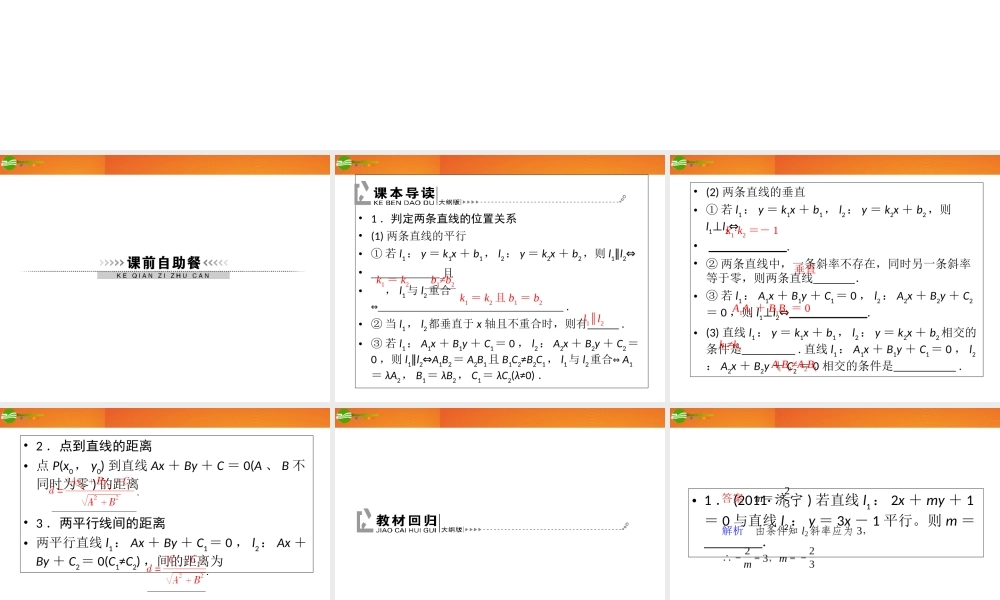Click the 大纲版 tag next to 教材回归
This screenshot has height=600, width=1000.
[x=452, y=530]
